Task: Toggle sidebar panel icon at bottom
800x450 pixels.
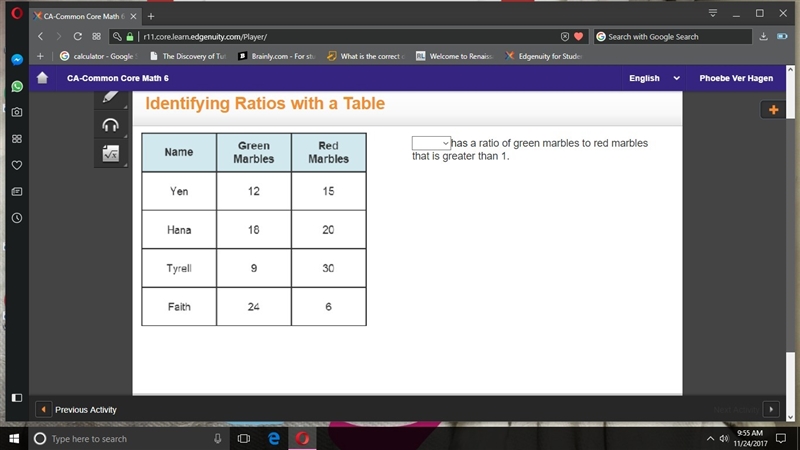Action: point(17,397)
